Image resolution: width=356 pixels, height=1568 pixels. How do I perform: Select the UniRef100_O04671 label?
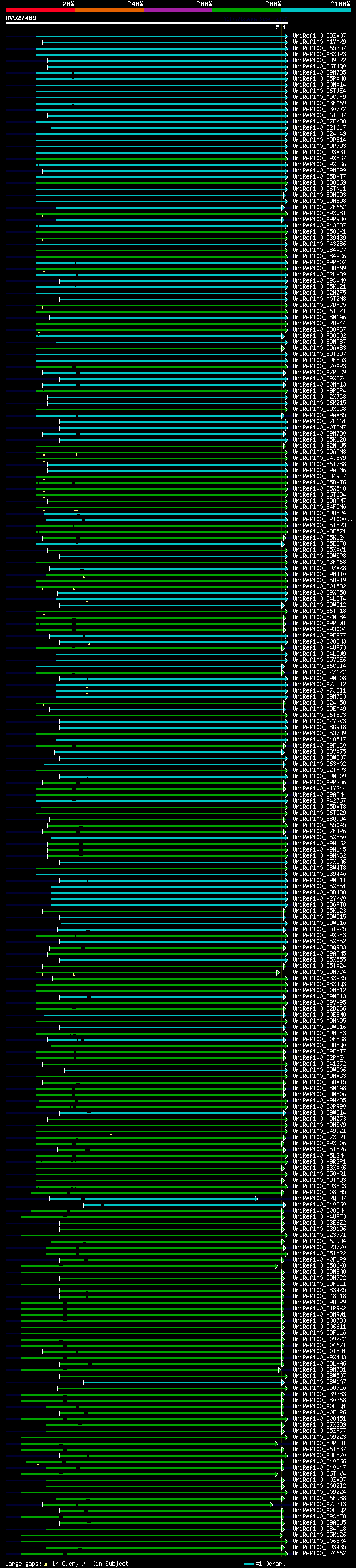(x=319, y=1345)
